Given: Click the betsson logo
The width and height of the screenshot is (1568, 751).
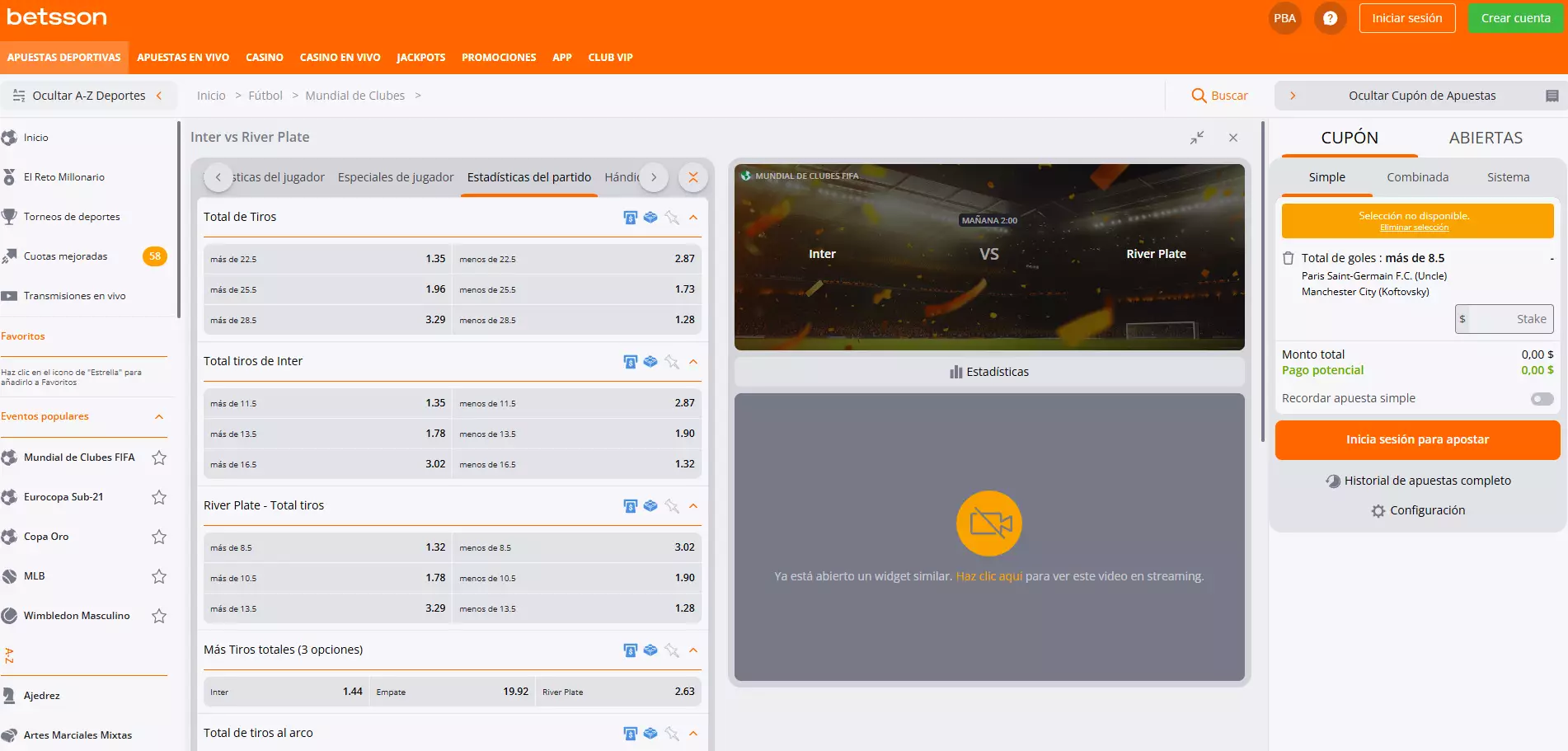Looking at the screenshot, I should coord(57,17).
